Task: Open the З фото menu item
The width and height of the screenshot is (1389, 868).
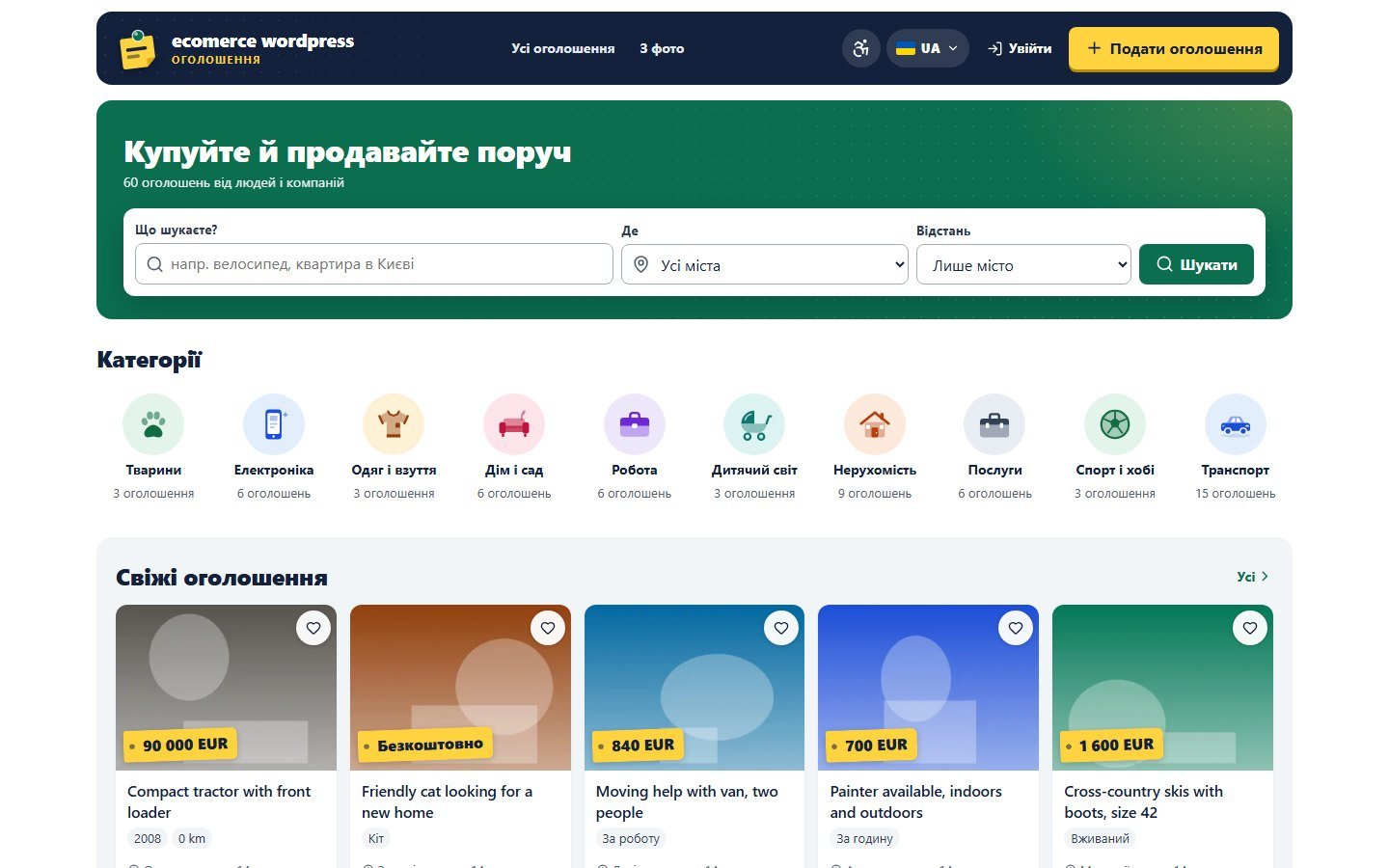Action: [x=662, y=48]
